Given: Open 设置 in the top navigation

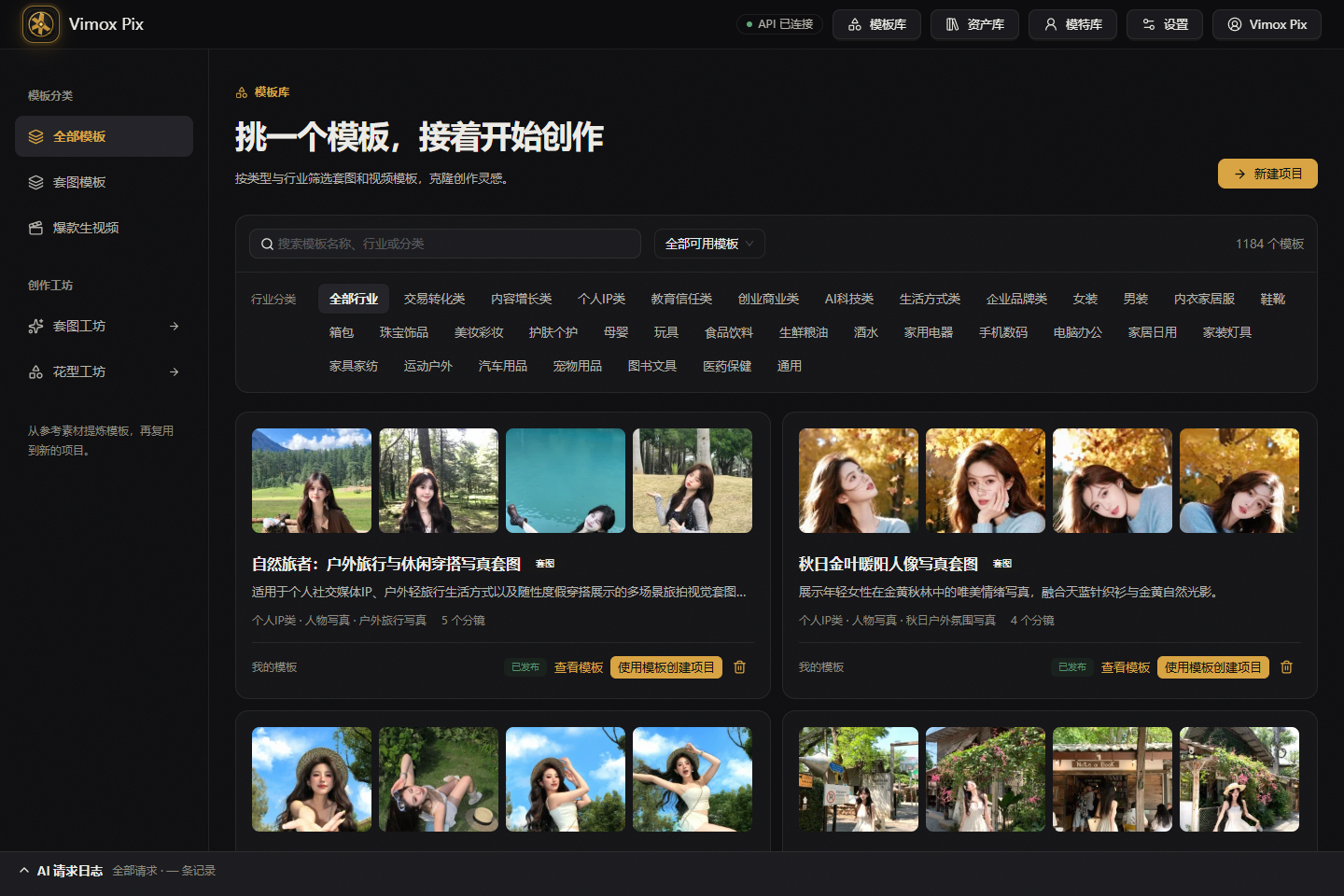Looking at the screenshot, I should coord(1165,24).
